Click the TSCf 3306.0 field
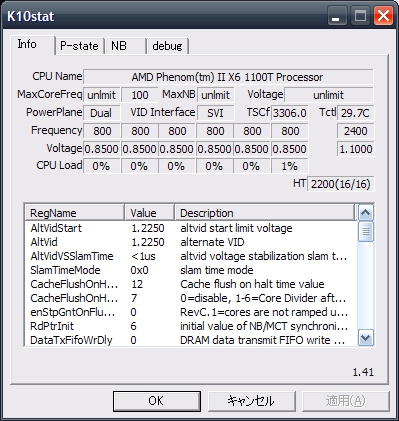399x421 pixels. [290, 113]
